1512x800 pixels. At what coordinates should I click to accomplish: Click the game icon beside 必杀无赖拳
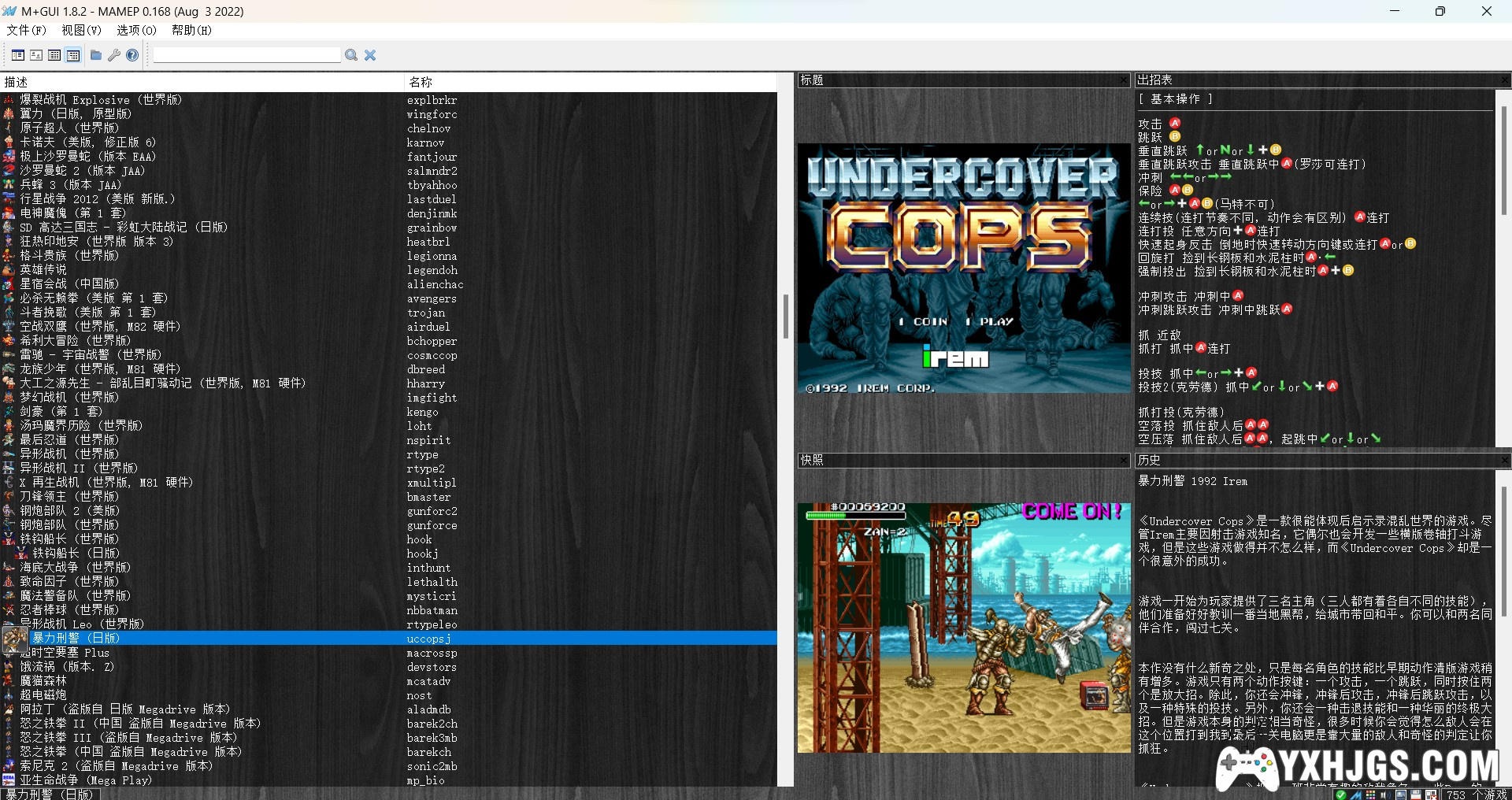click(9, 298)
